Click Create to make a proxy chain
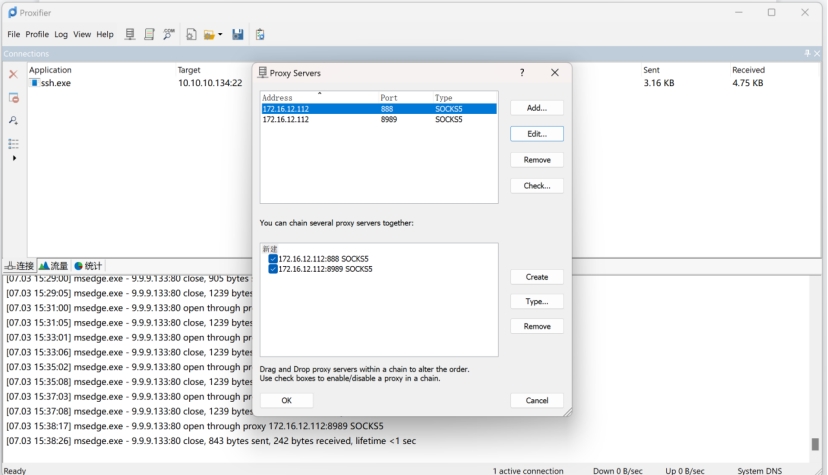 pyautogui.click(x=537, y=277)
